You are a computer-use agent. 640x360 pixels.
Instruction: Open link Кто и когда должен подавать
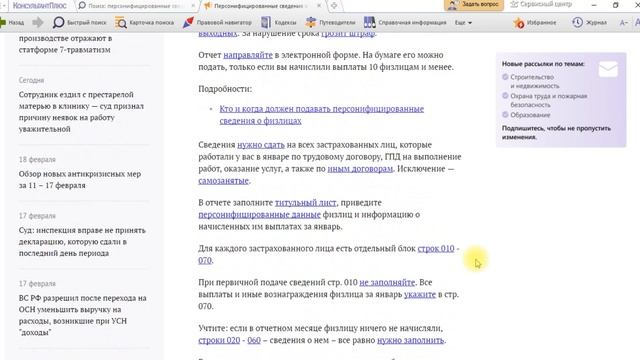point(322,115)
